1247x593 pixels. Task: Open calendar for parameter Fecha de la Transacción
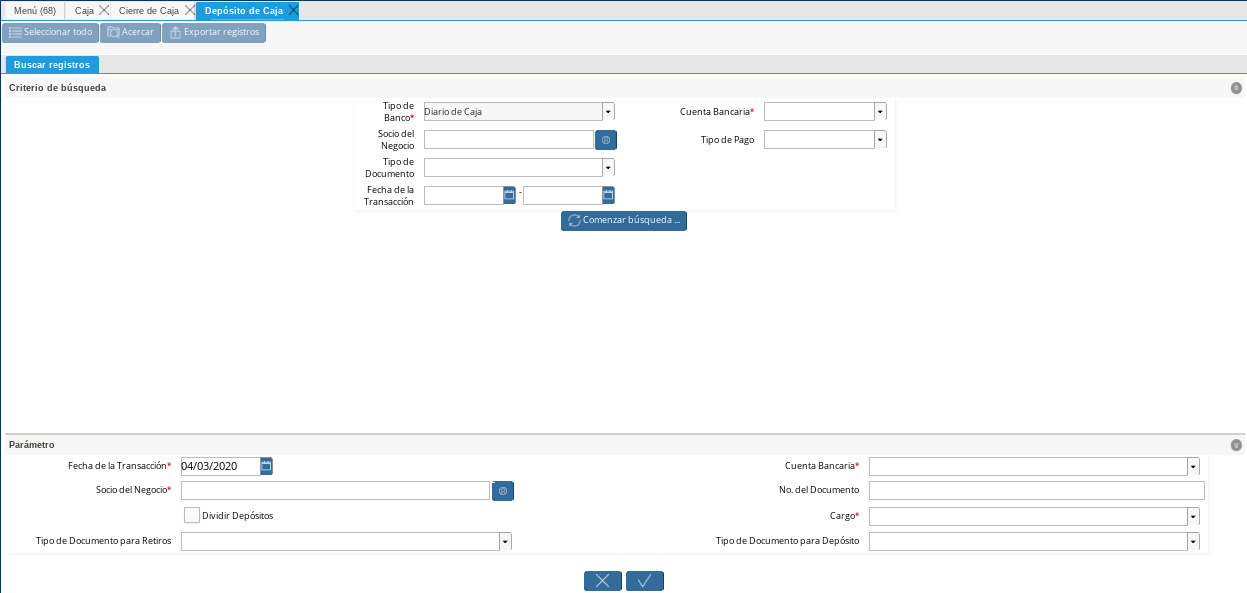tap(266, 466)
